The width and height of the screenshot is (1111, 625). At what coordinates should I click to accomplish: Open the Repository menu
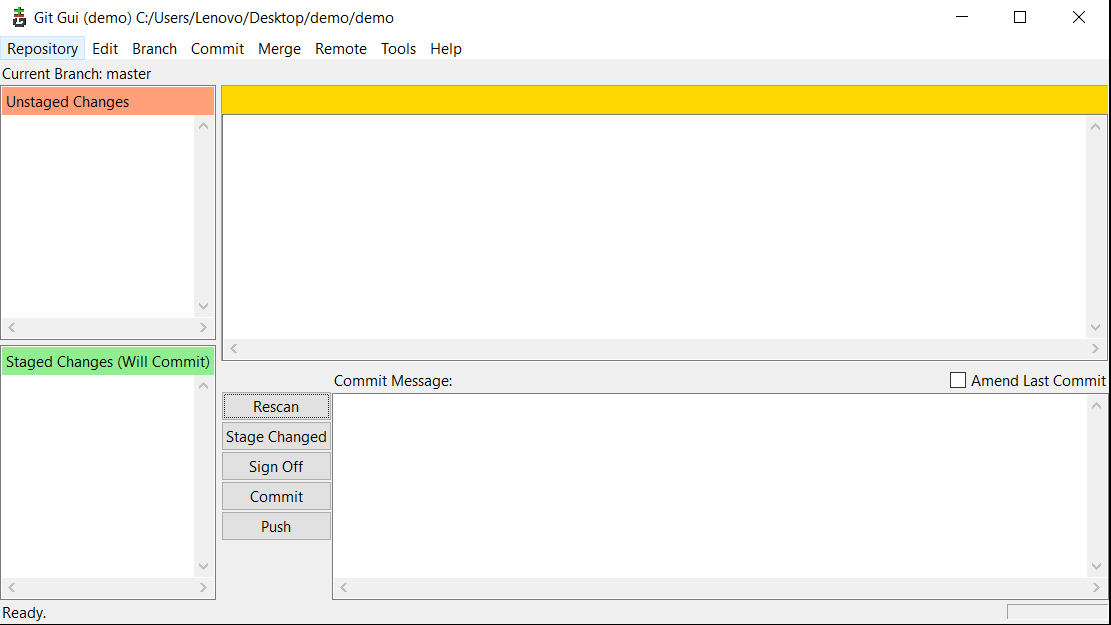tap(42, 48)
